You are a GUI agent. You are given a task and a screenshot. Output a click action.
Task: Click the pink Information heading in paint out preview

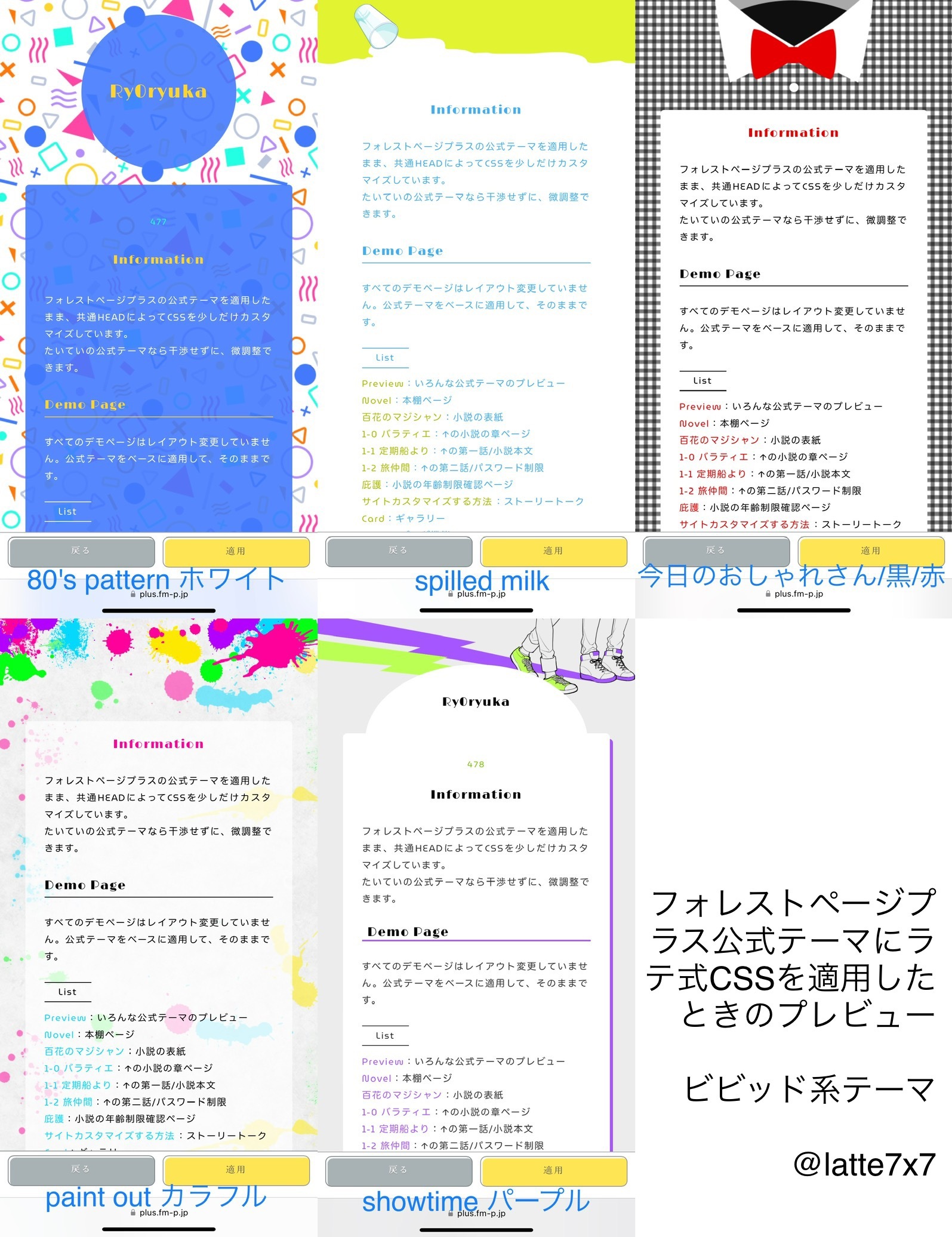click(158, 744)
